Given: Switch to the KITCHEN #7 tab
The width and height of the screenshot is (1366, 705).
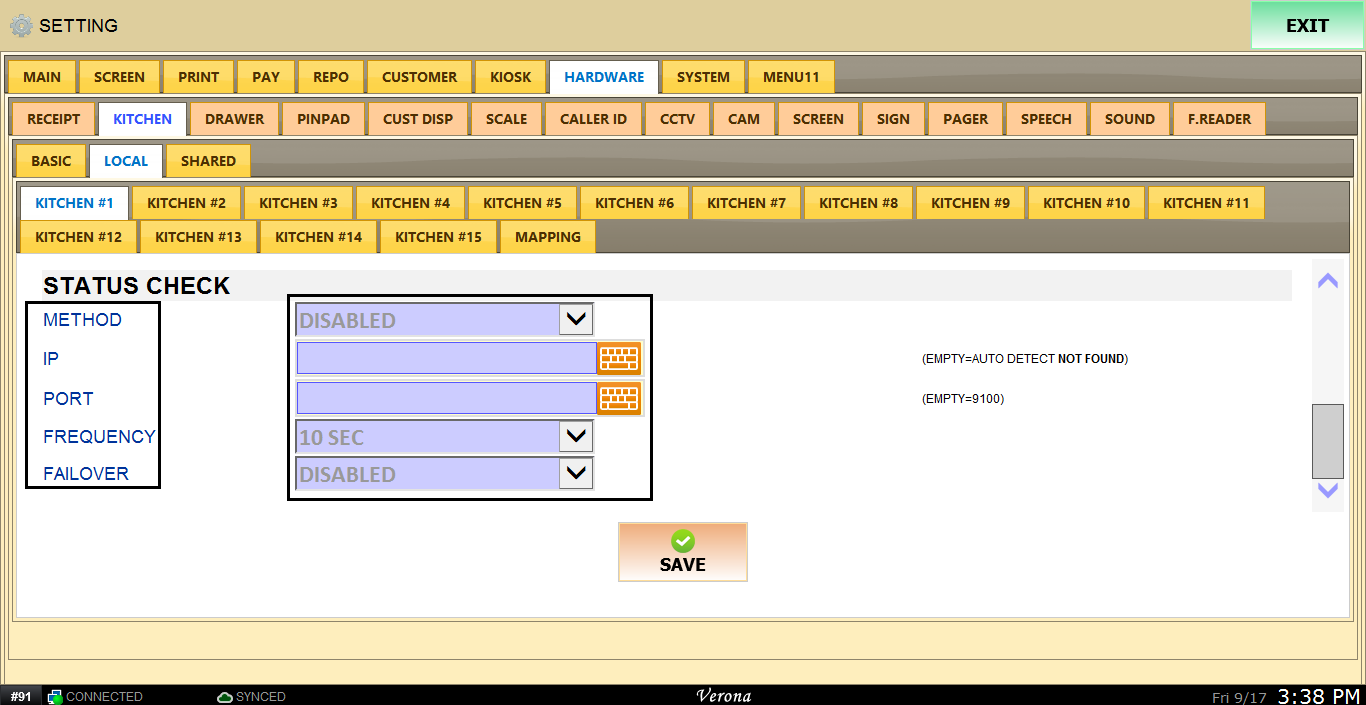Looking at the screenshot, I should coord(747,203).
